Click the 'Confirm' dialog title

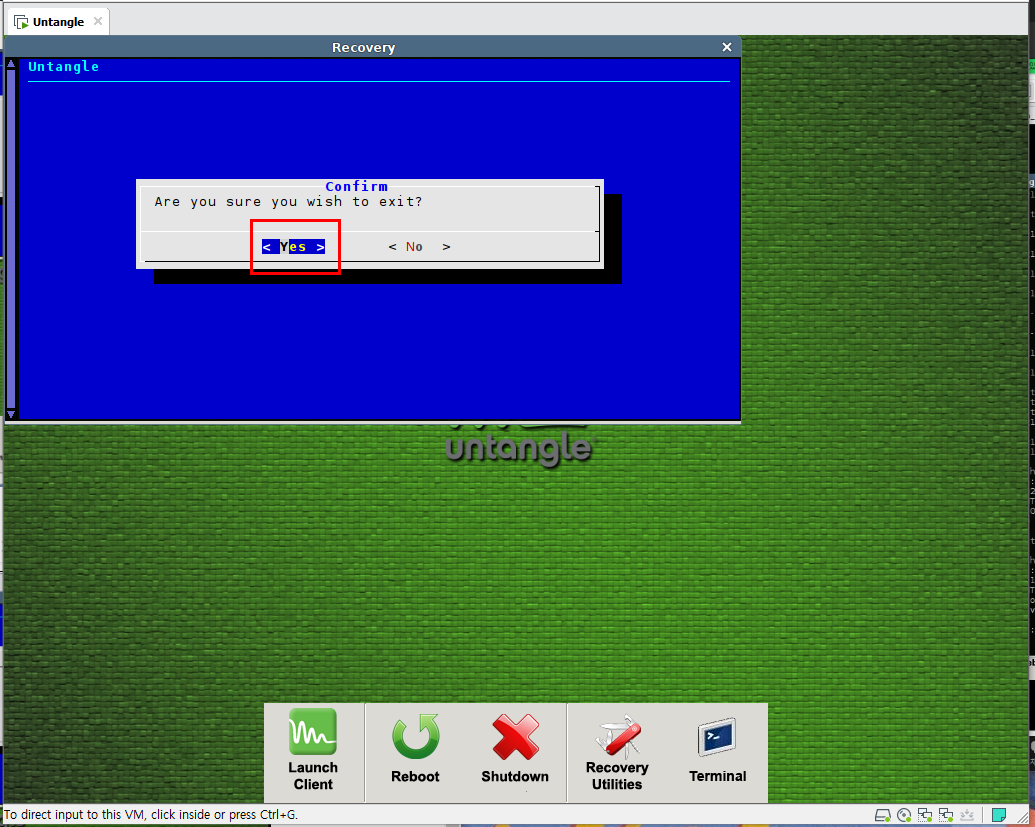point(356,186)
